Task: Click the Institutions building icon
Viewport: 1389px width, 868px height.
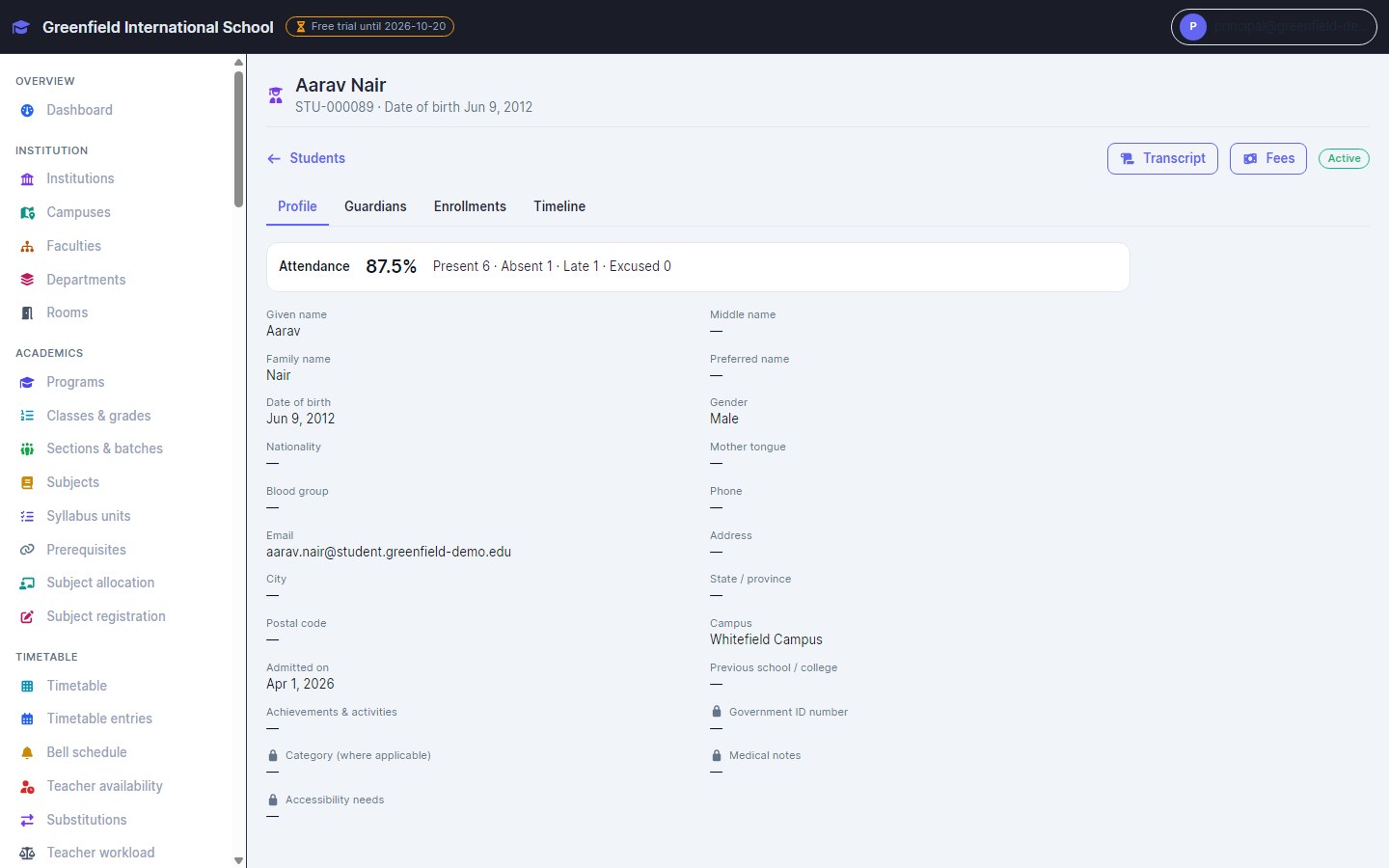Action: tap(27, 179)
